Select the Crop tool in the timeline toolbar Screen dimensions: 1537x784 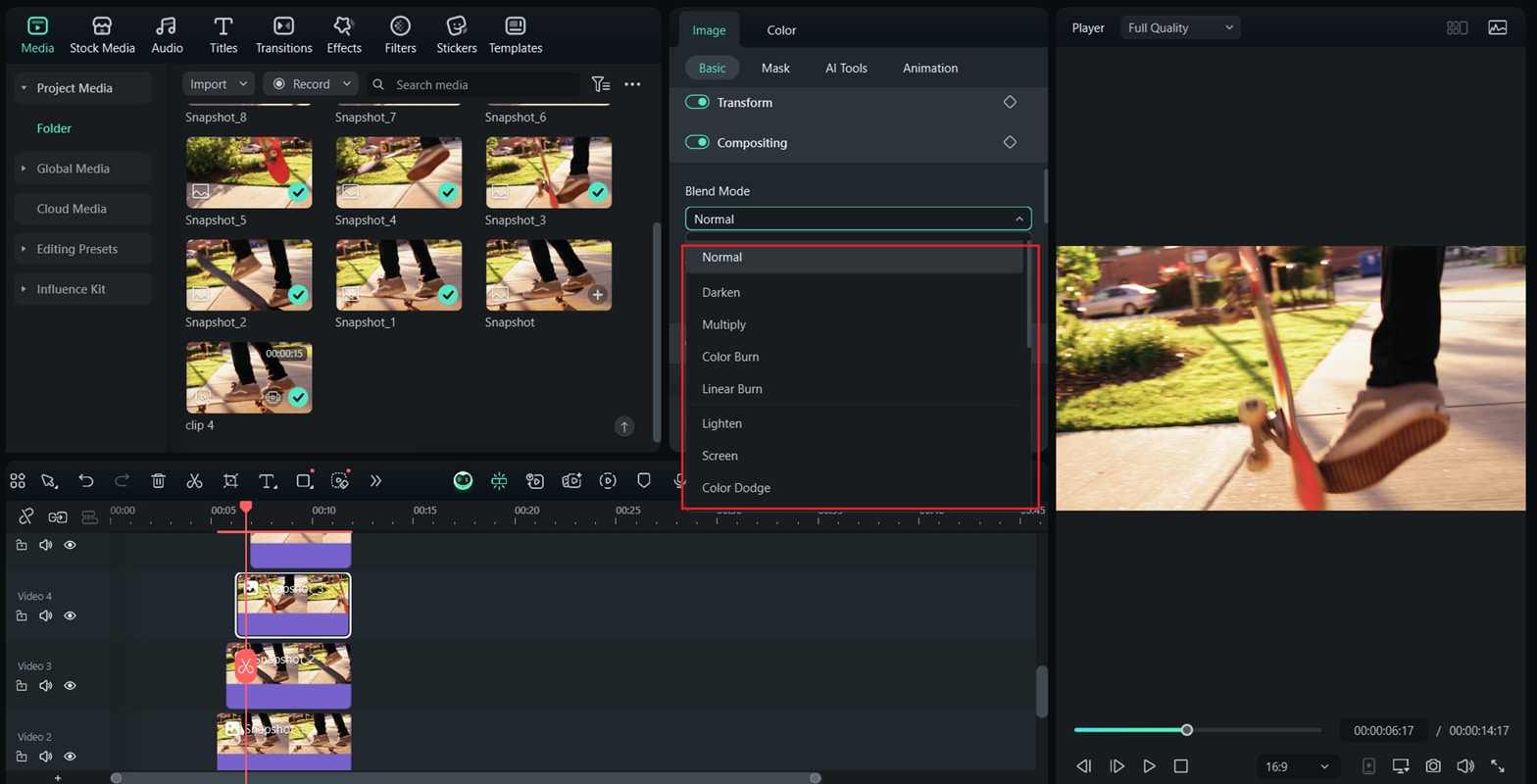coord(230,480)
